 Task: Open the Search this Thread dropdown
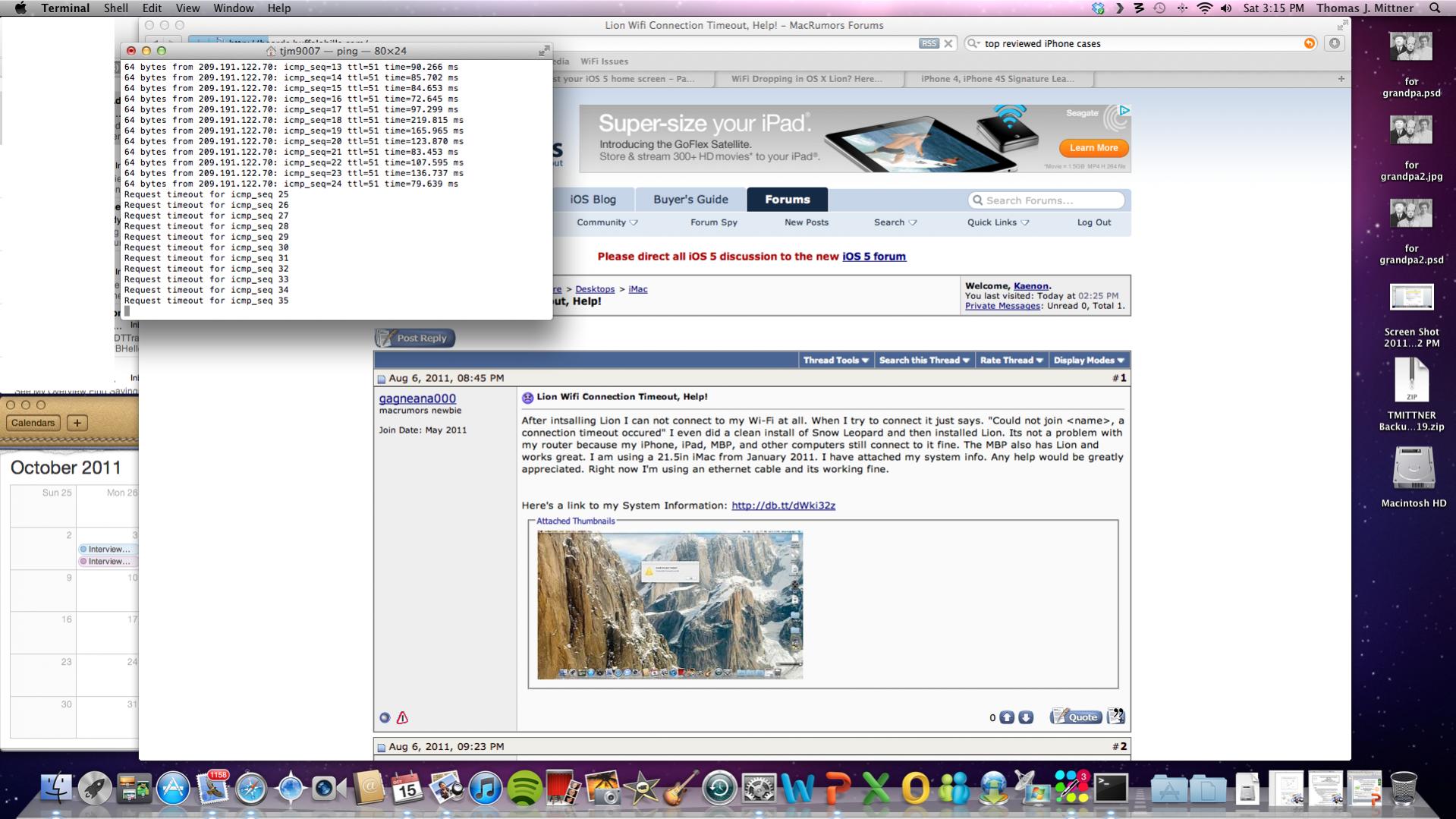[924, 361]
